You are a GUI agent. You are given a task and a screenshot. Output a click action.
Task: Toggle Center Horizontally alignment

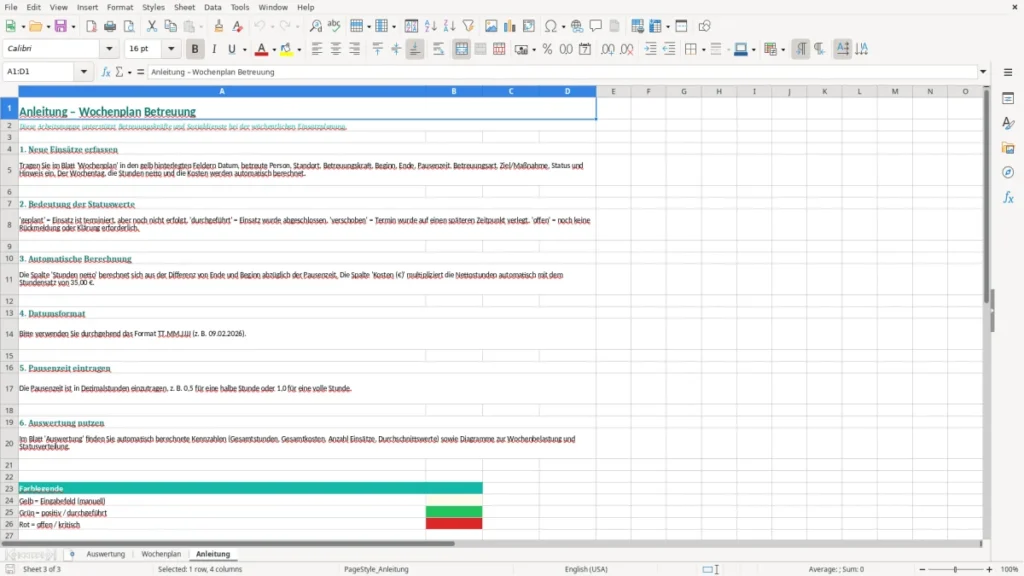click(x=336, y=49)
